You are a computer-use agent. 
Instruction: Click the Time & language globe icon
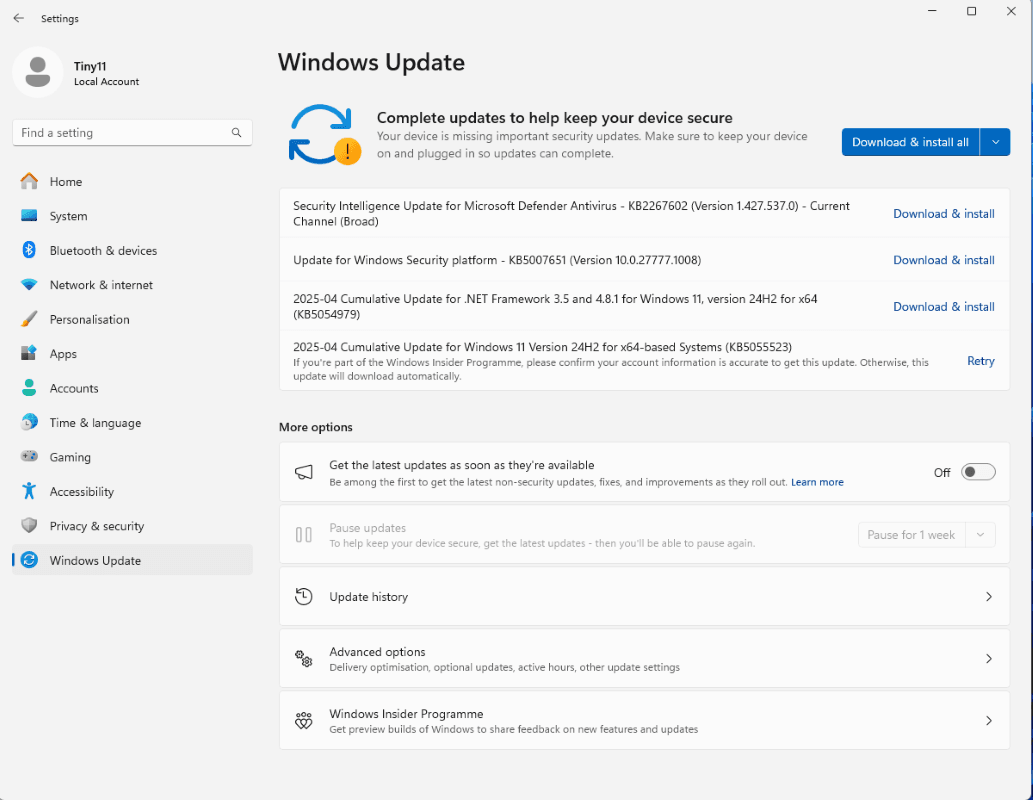pyautogui.click(x=29, y=422)
